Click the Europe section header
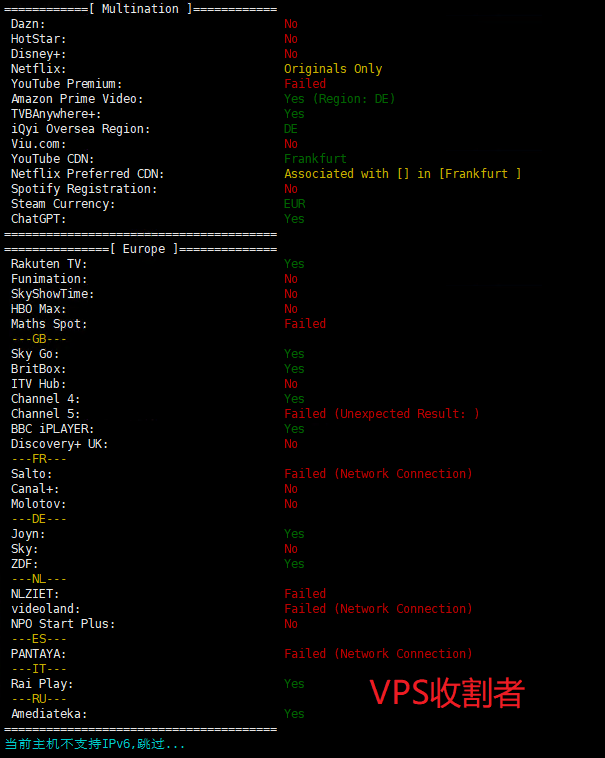Viewport: 605px width, 758px height. [x=141, y=249]
